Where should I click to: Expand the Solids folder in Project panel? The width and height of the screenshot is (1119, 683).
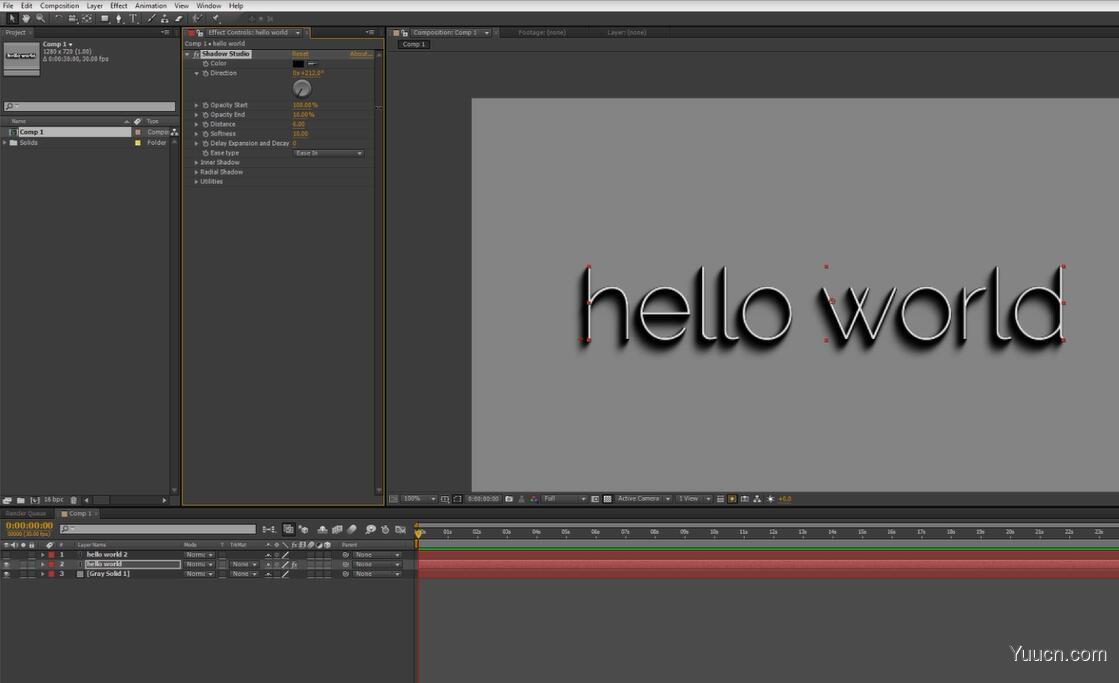pos(5,143)
